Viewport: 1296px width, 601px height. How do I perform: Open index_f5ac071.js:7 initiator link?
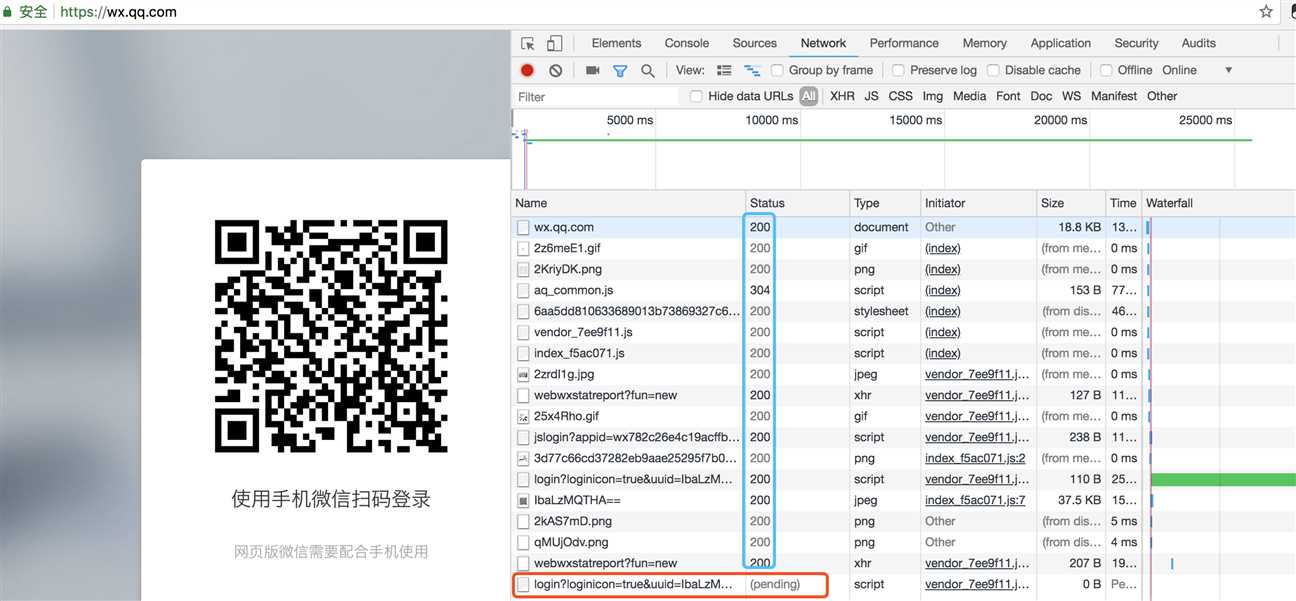click(975, 500)
